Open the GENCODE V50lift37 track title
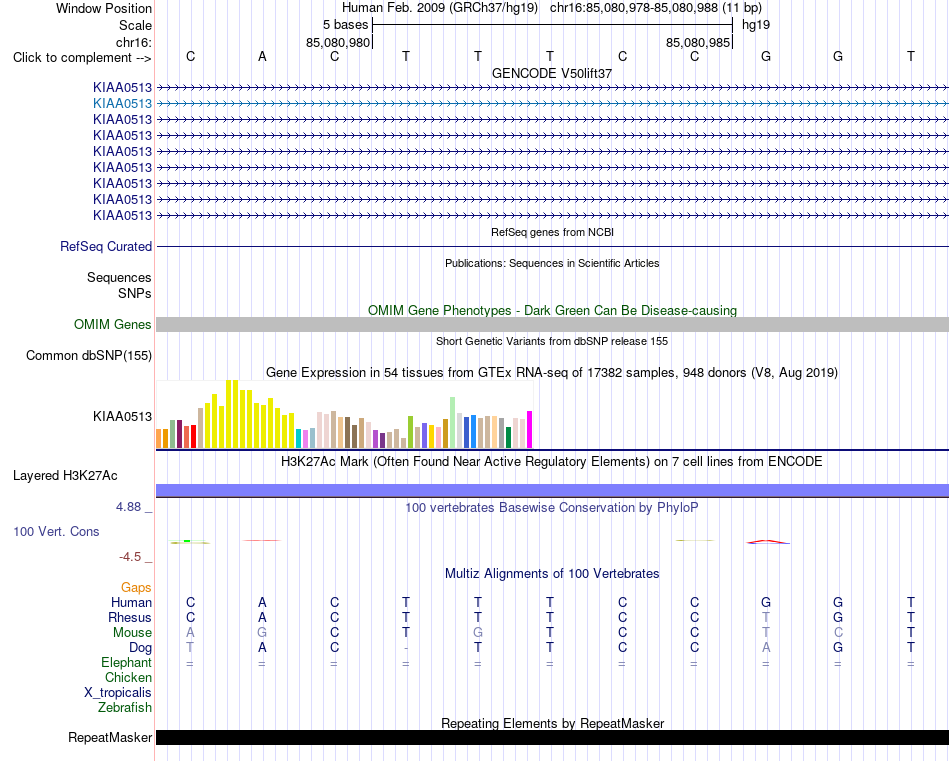 (x=551, y=73)
